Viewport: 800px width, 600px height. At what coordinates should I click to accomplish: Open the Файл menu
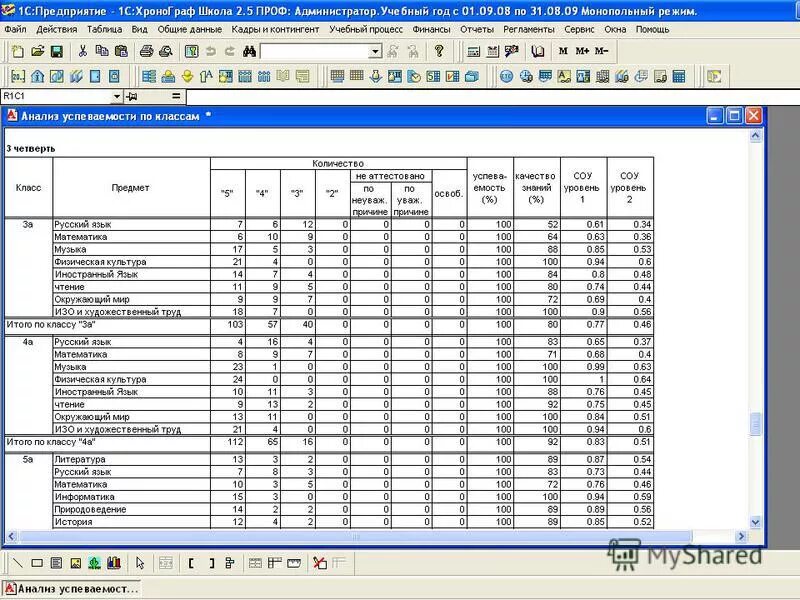15,30
